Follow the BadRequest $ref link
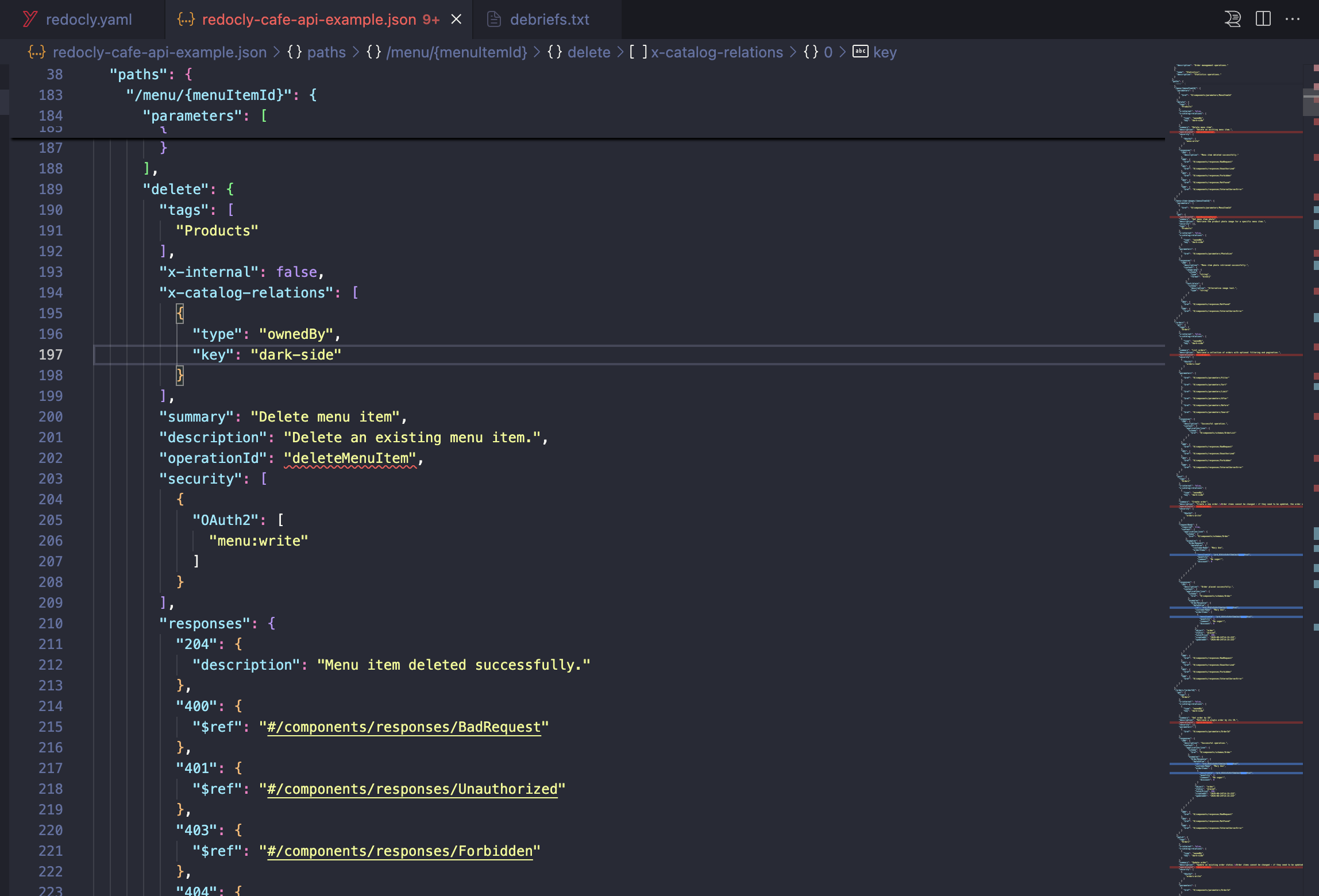 (404, 727)
